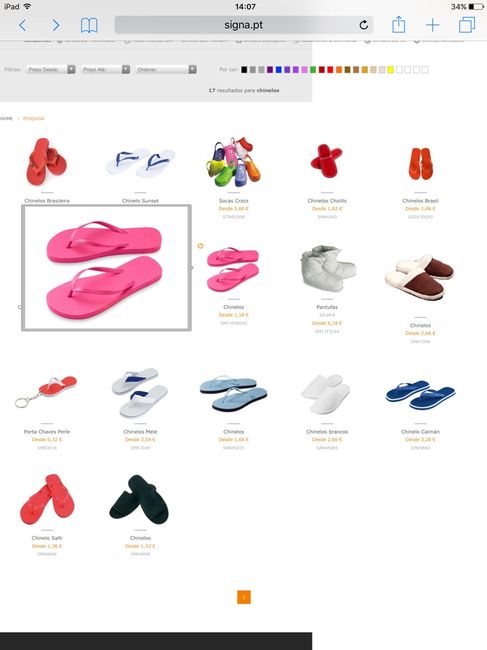
Task: Open the Safari bookmarks book icon
Action: pos(89,25)
